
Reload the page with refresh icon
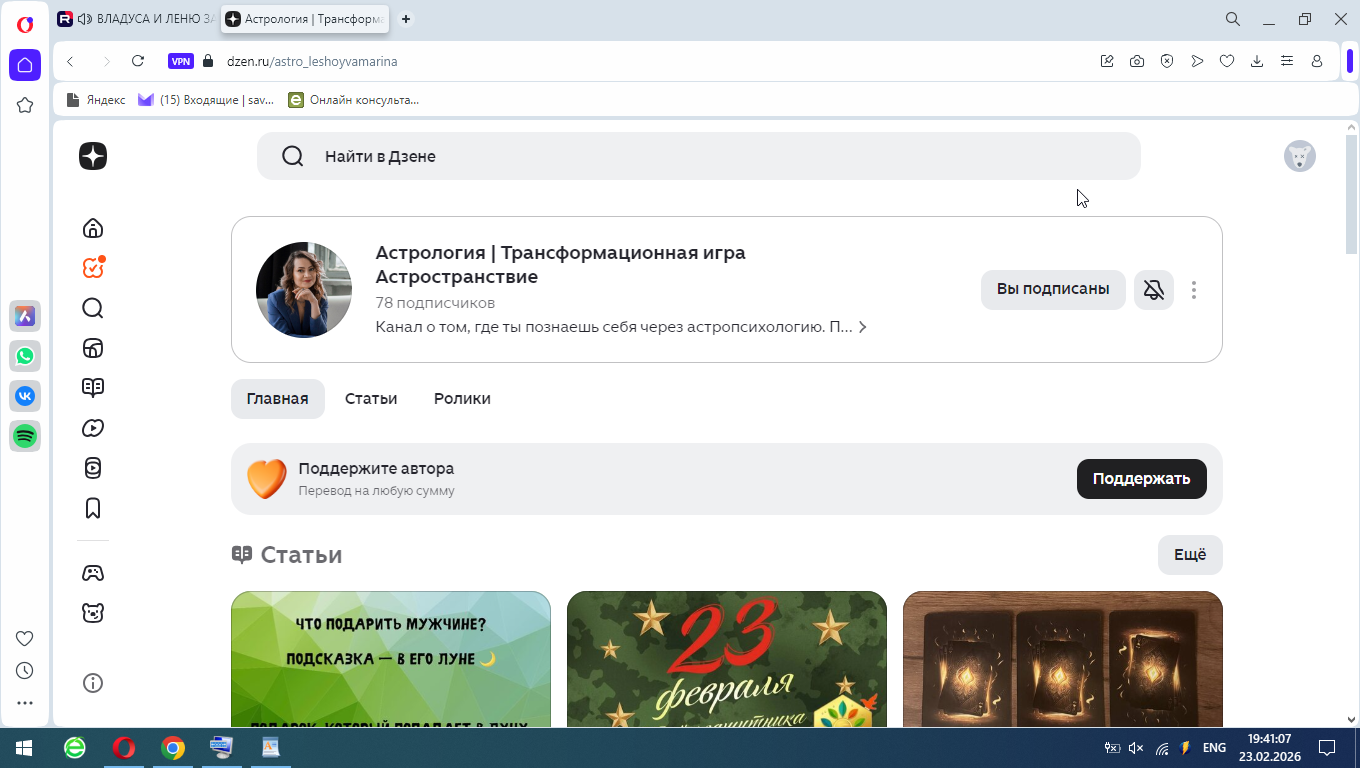(x=138, y=61)
